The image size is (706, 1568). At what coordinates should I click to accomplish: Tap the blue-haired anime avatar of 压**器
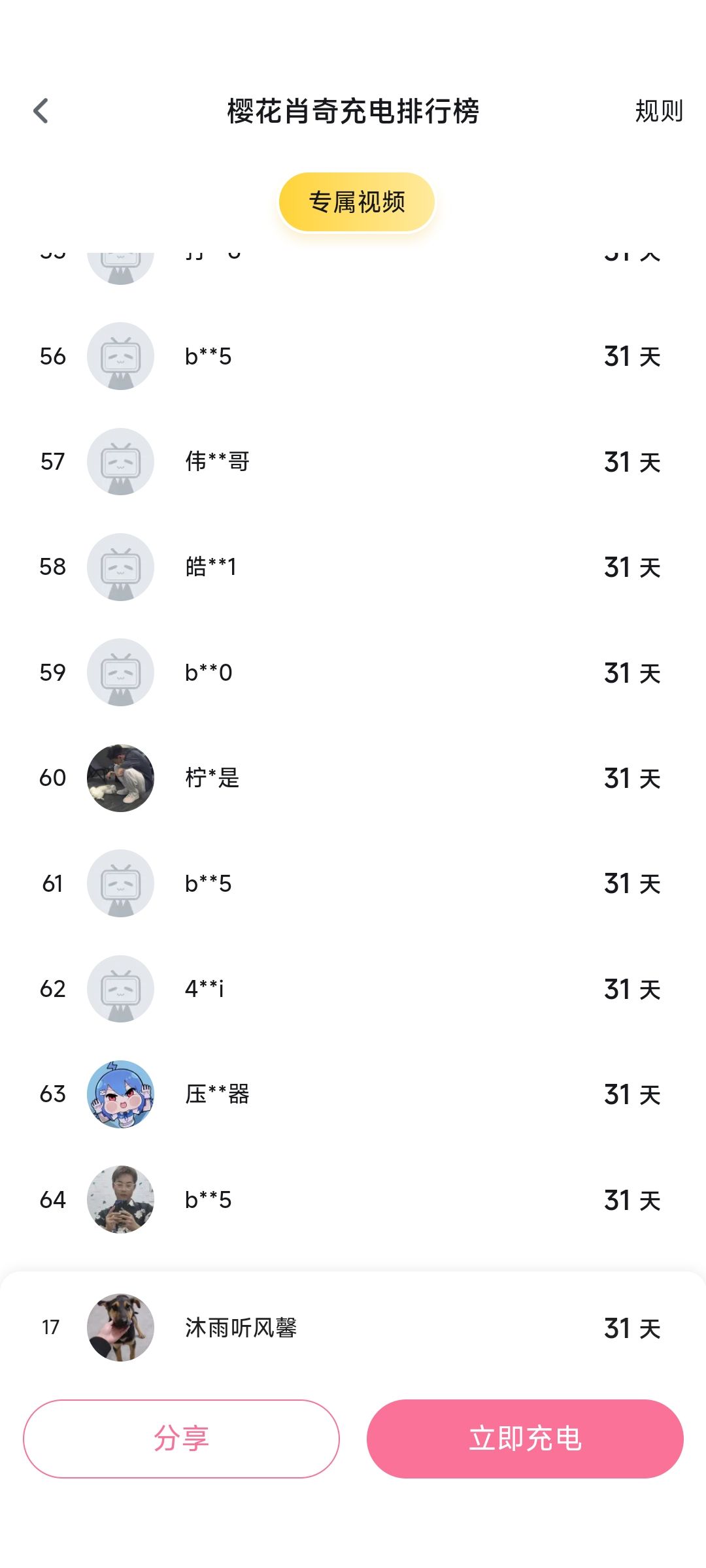120,1094
